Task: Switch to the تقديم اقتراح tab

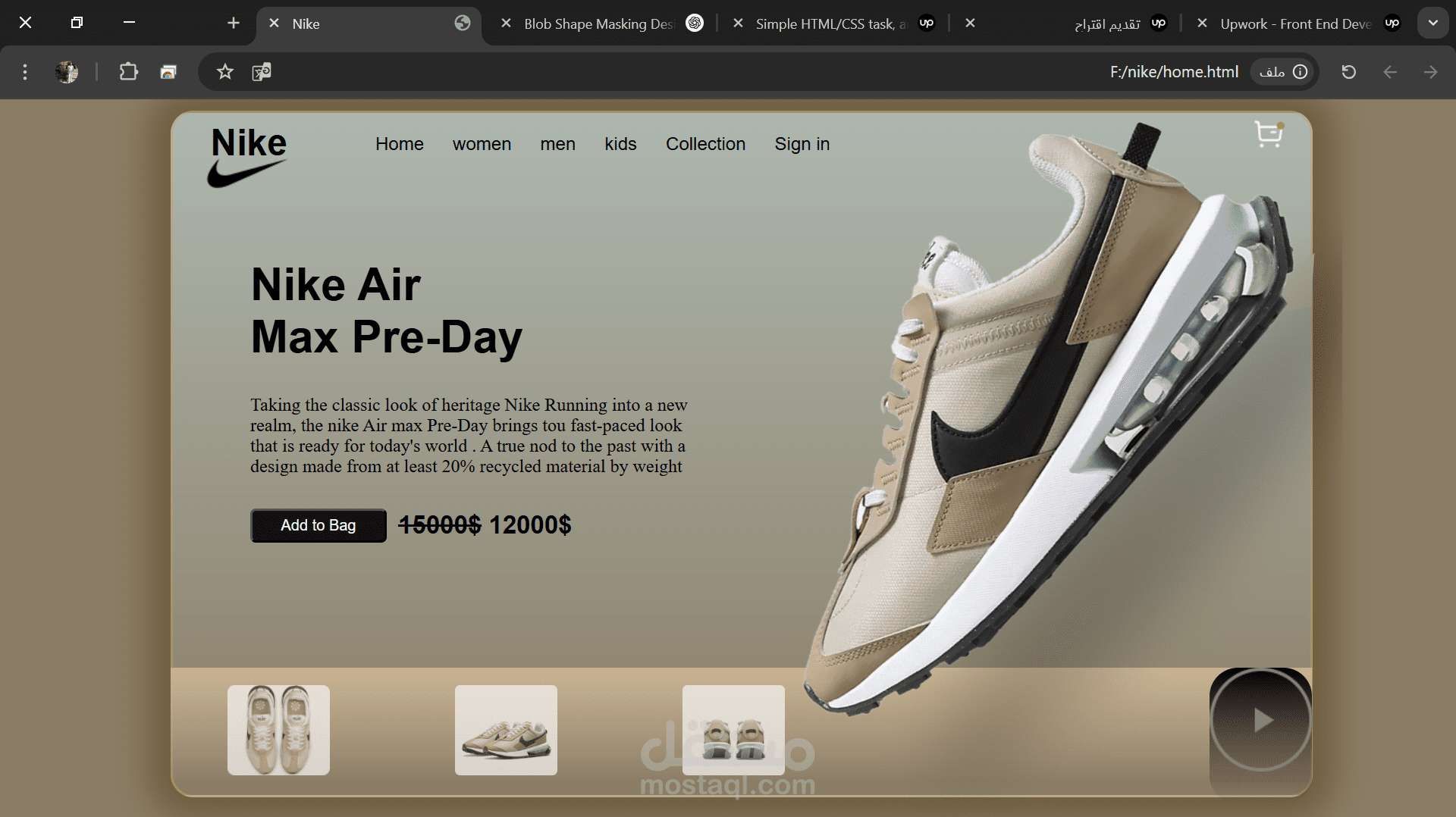Action: (x=1066, y=23)
